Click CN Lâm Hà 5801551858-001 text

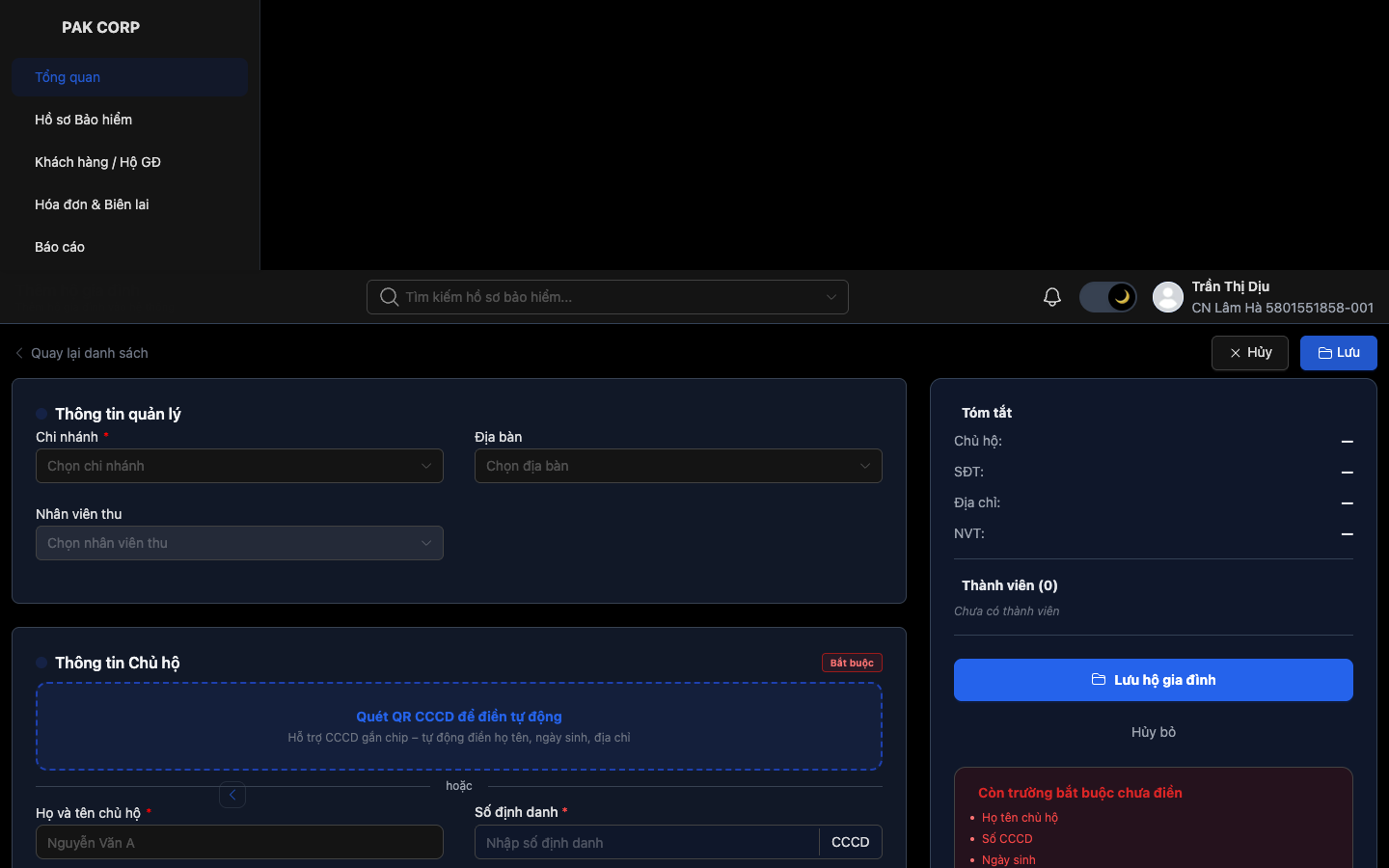pos(1283,308)
